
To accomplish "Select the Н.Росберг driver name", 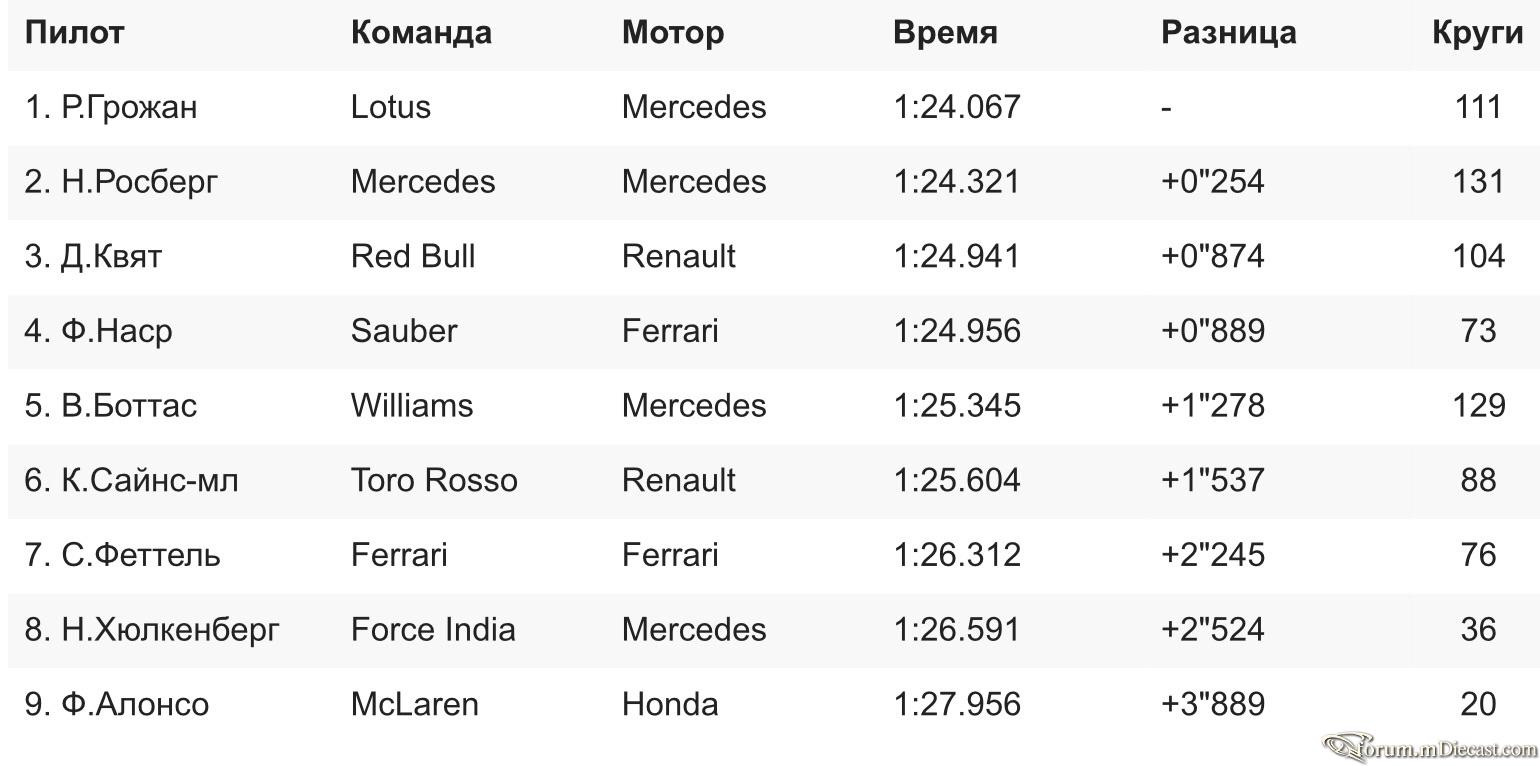I will pos(121,182).
